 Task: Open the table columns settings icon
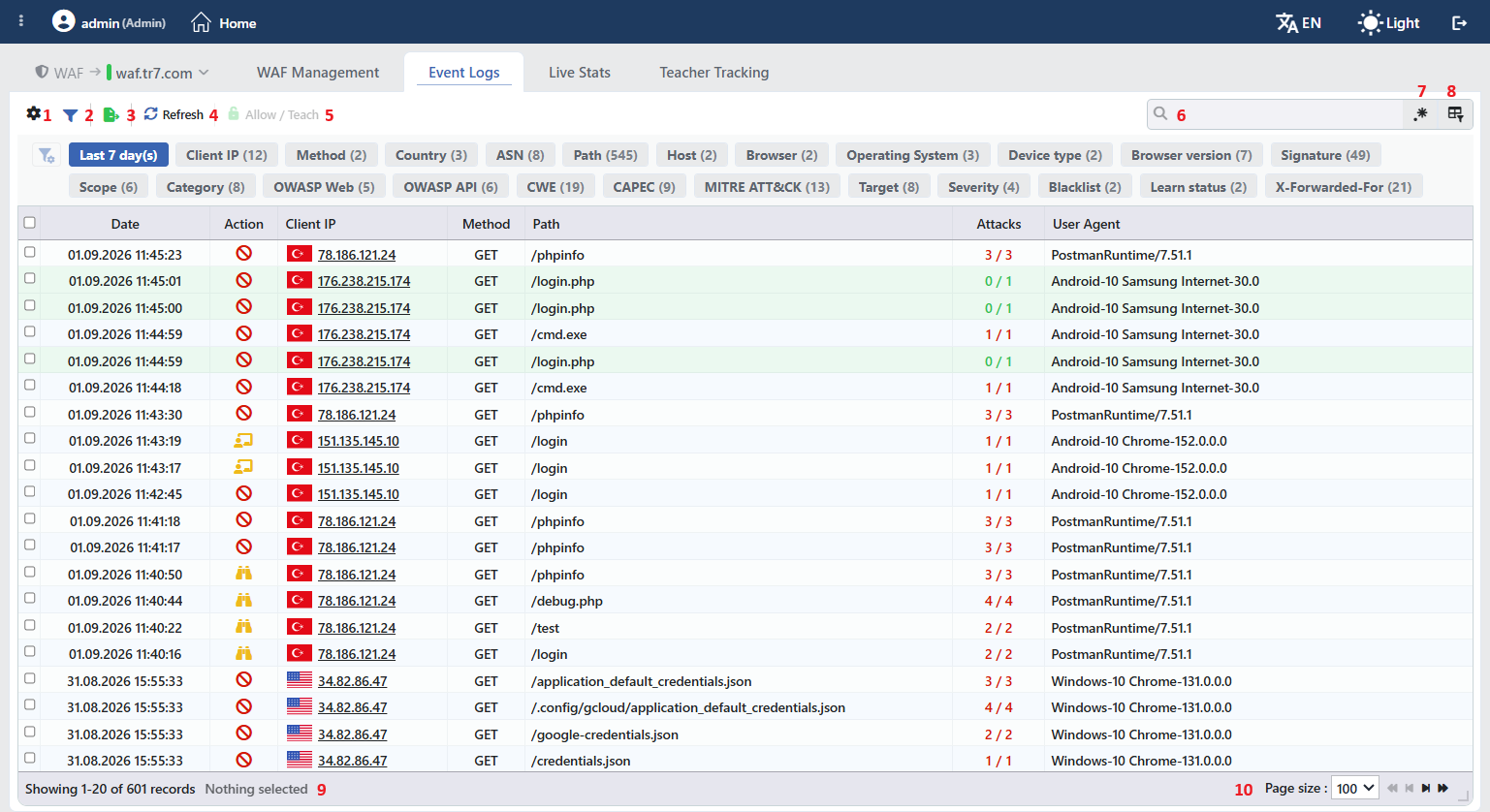[1455, 114]
